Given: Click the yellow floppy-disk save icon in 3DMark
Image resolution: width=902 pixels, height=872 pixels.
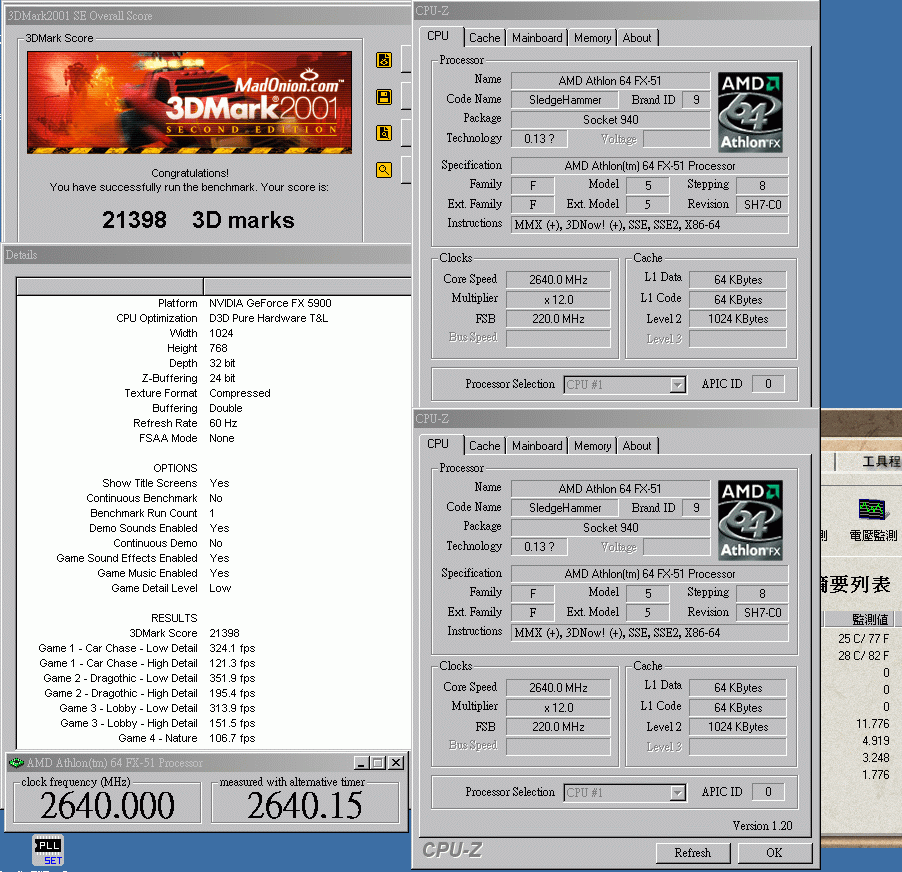Looking at the screenshot, I should (384, 97).
